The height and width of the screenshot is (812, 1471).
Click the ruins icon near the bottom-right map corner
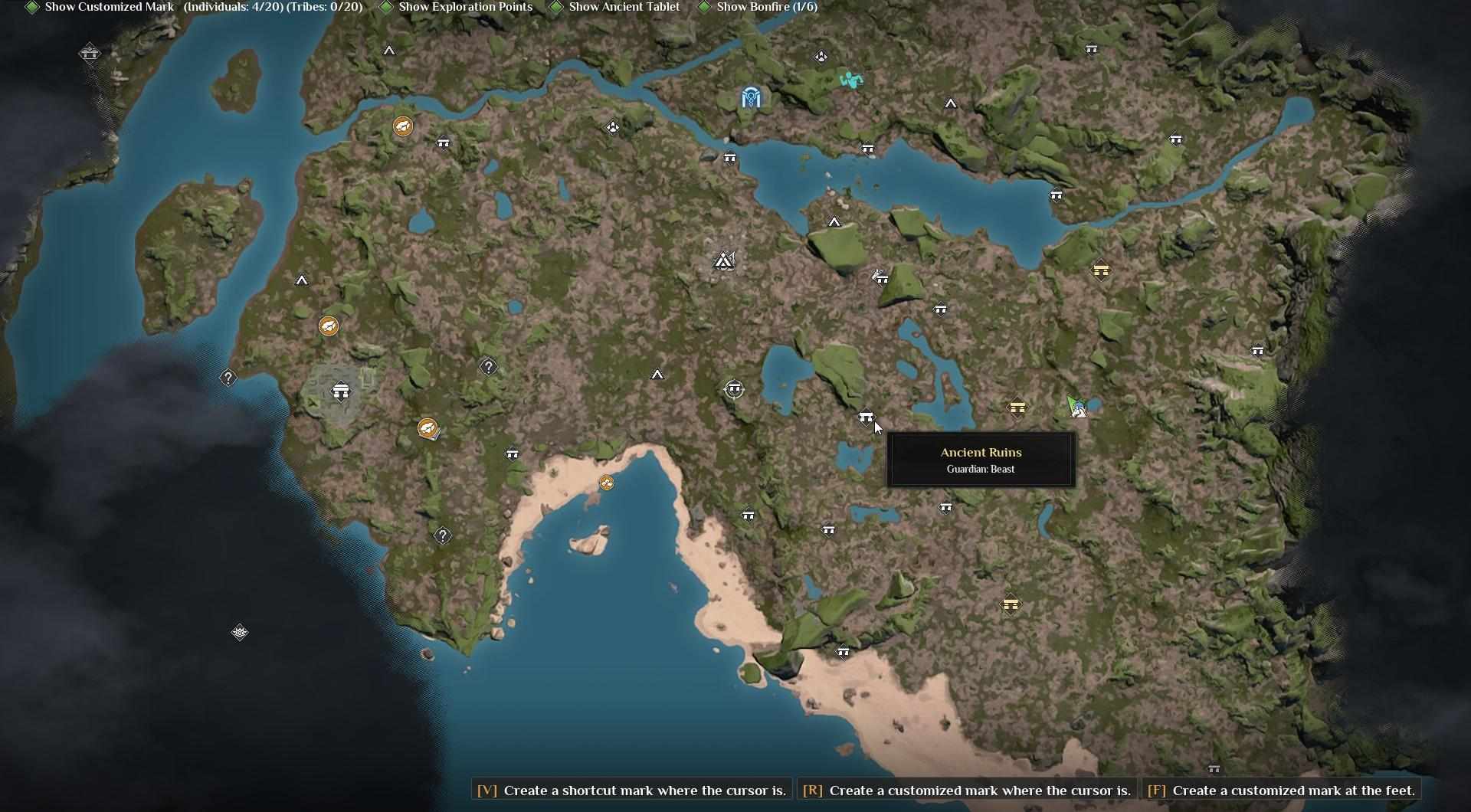[x=1214, y=769]
